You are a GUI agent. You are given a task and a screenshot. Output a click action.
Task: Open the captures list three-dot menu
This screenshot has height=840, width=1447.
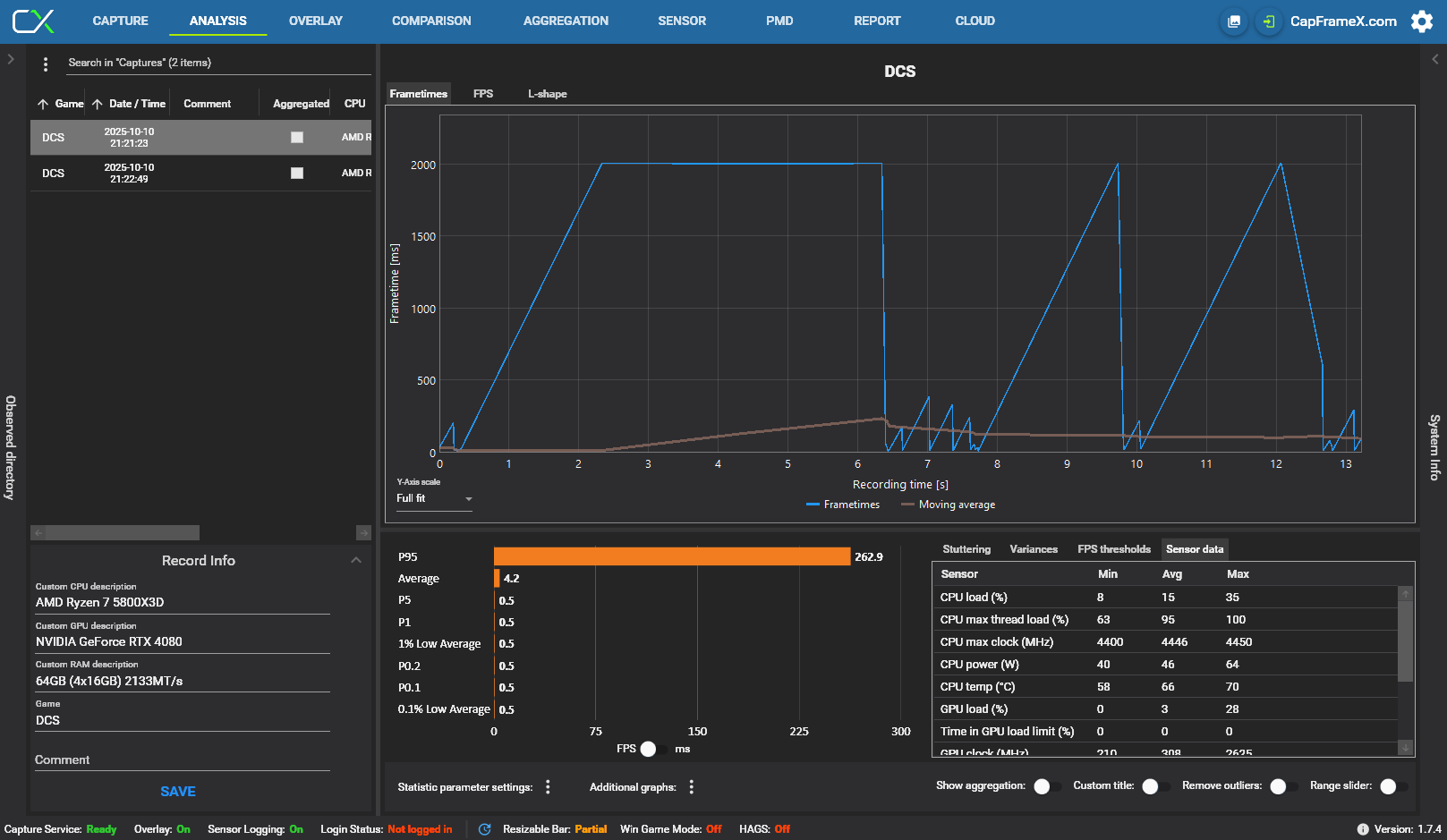pos(46,64)
